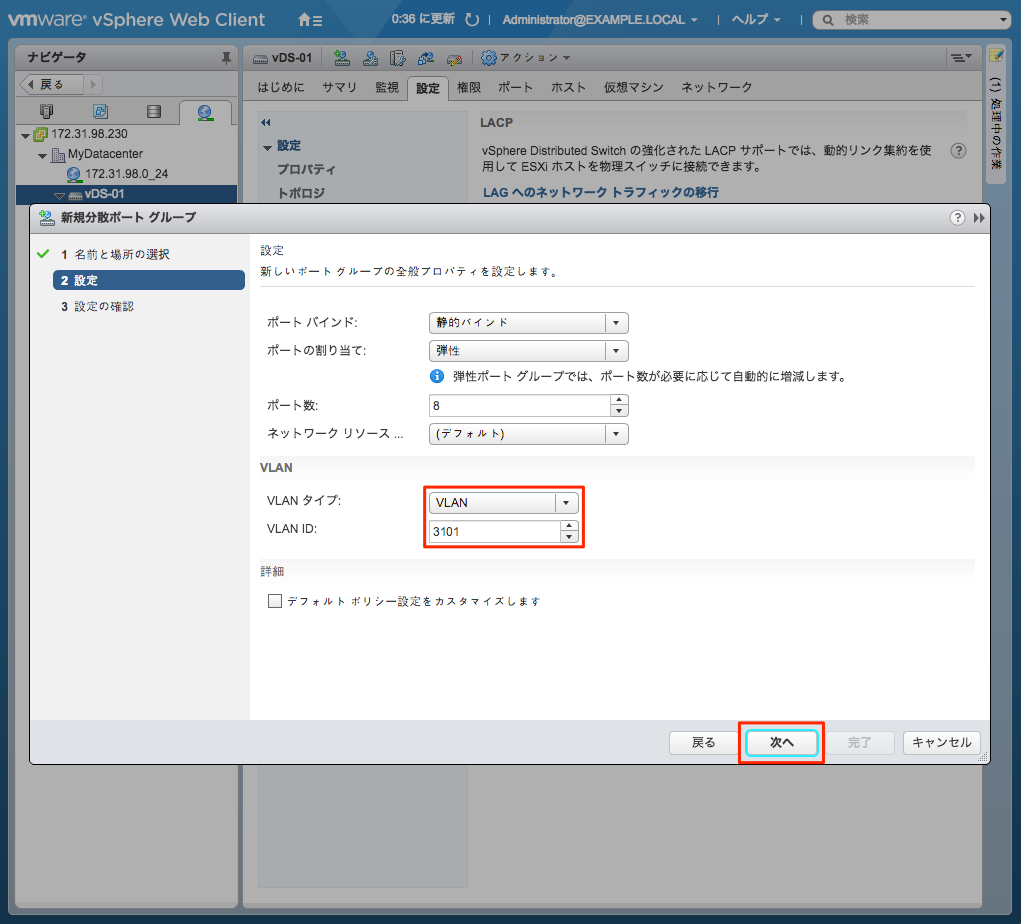Open the Help dropdown menu
1021x924 pixels.
point(755,20)
